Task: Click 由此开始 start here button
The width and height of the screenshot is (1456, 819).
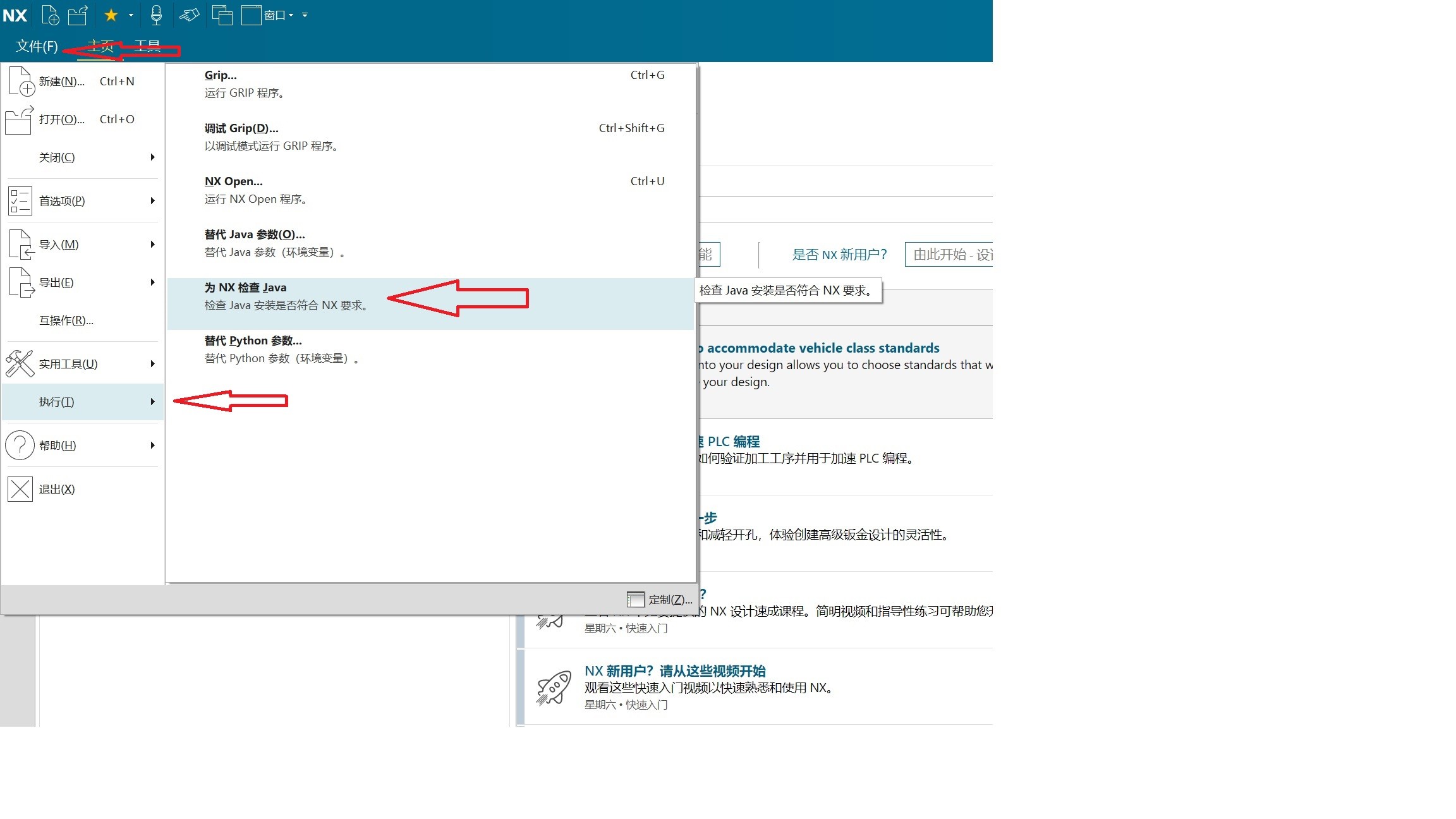Action: coord(949,255)
